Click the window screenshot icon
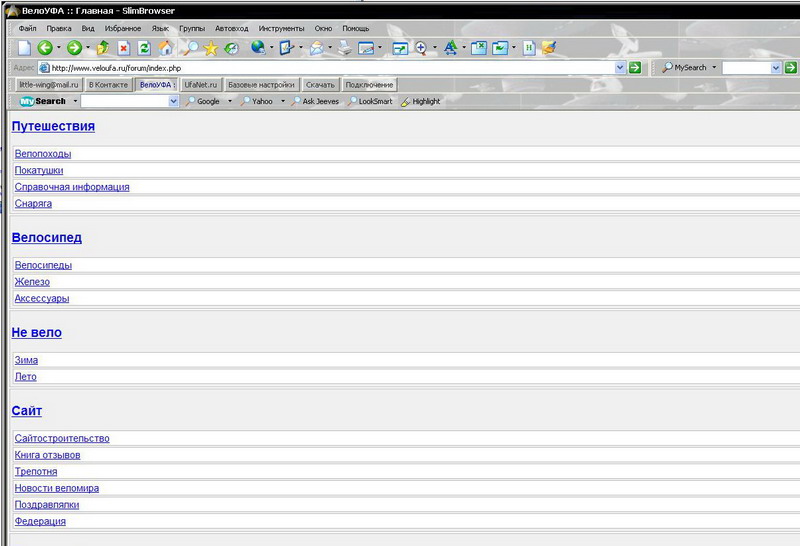 point(366,48)
